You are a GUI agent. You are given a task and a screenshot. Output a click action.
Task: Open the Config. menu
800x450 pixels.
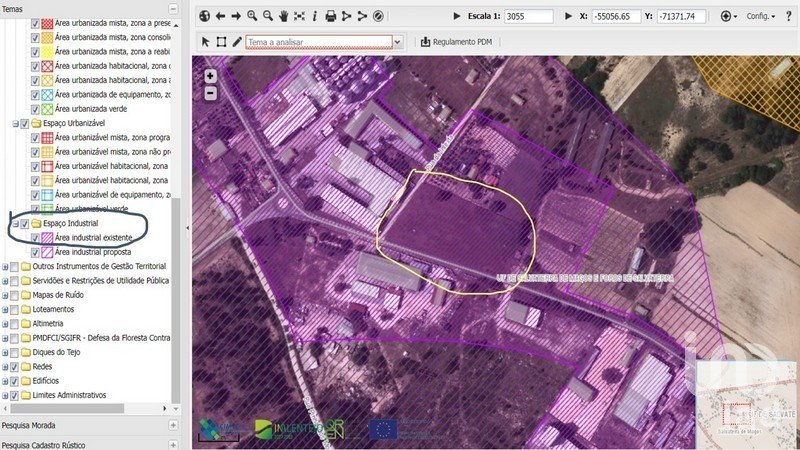pos(761,17)
